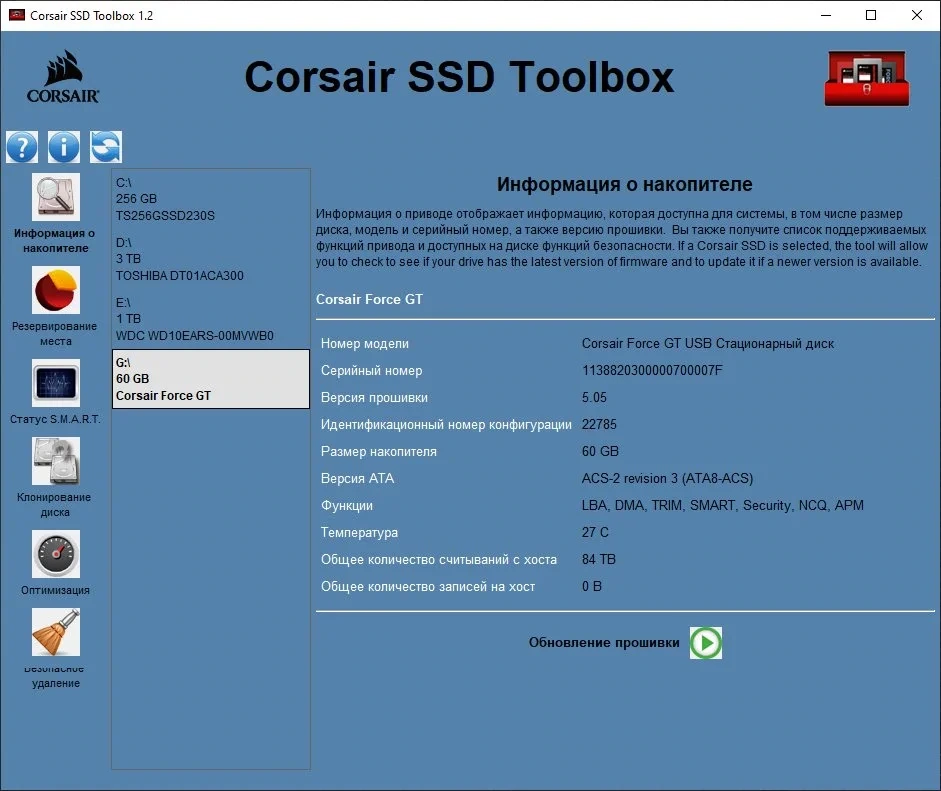This screenshot has height=791, width=941.
Task: Select drive E:\ WDC WD10EARS-00MVWB0
Action: 211,319
